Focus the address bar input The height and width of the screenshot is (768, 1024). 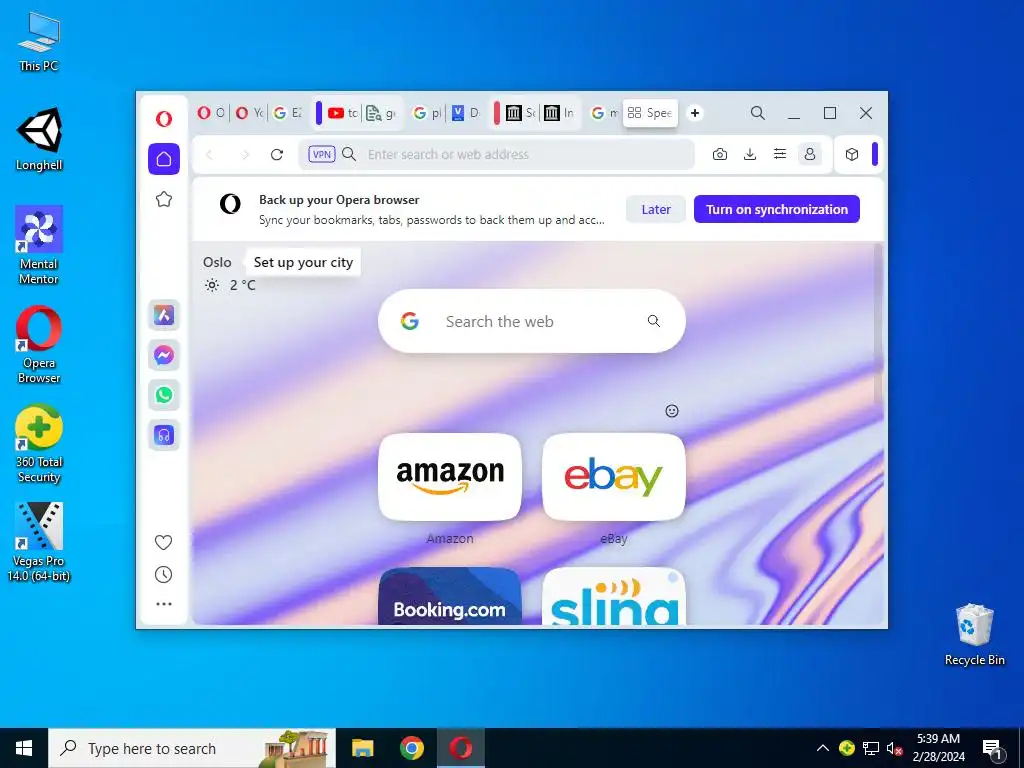point(496,155)
